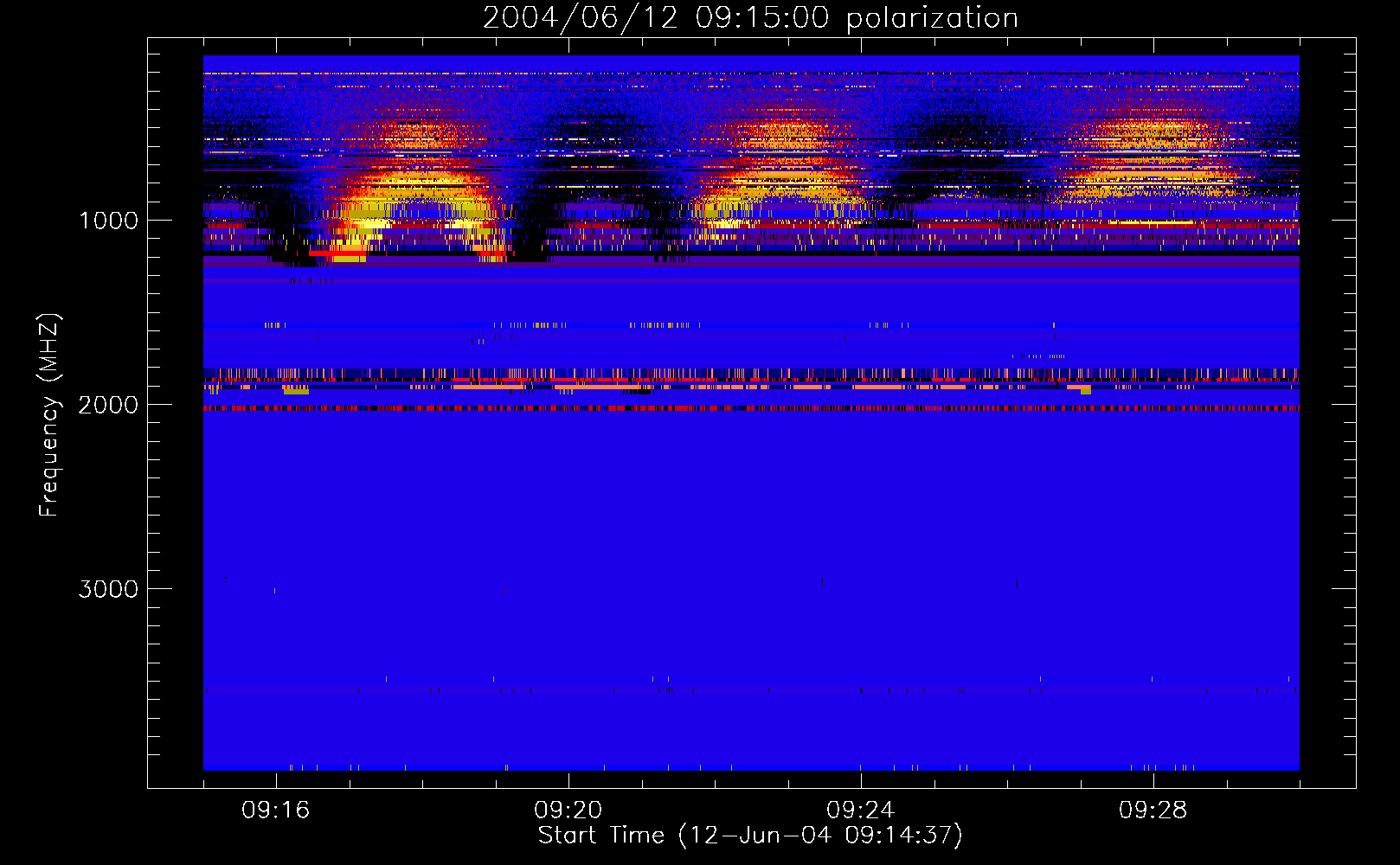Select the 1000 frequency axis label

[x=108, y=221]
